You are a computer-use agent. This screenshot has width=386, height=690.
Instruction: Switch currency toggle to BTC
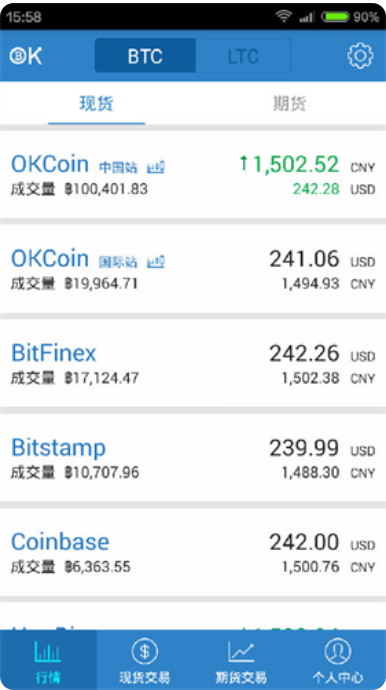coord(145,55)
